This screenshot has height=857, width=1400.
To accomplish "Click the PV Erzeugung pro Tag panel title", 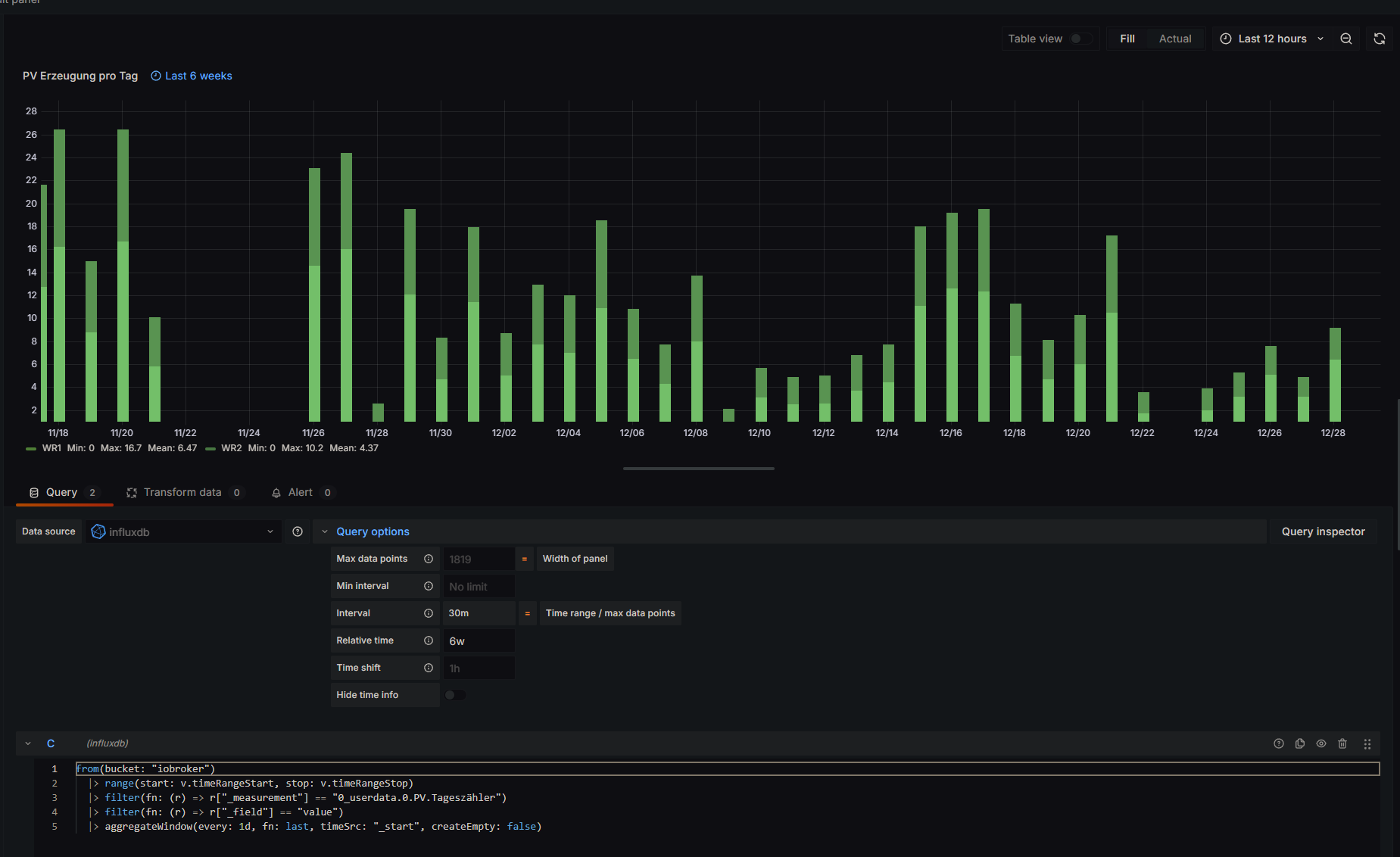I will point(80,76).
